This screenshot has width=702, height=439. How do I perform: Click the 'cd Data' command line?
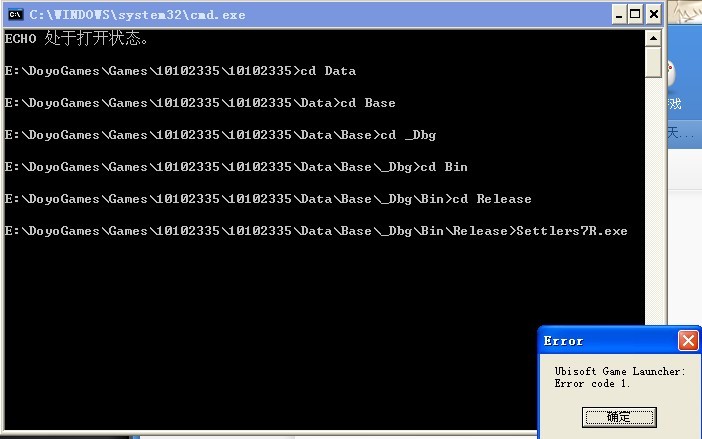click(180, 71)
